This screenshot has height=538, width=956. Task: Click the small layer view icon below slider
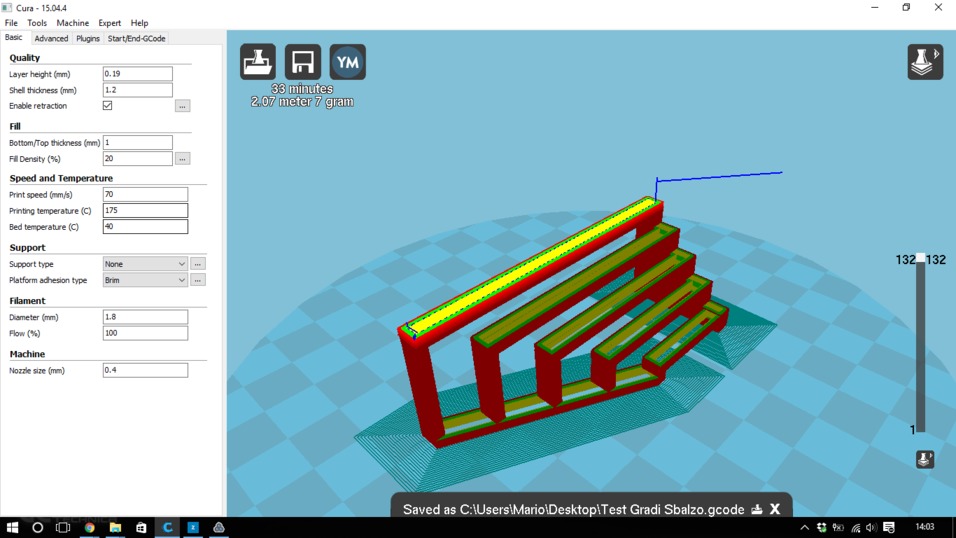tap(925, 459)
